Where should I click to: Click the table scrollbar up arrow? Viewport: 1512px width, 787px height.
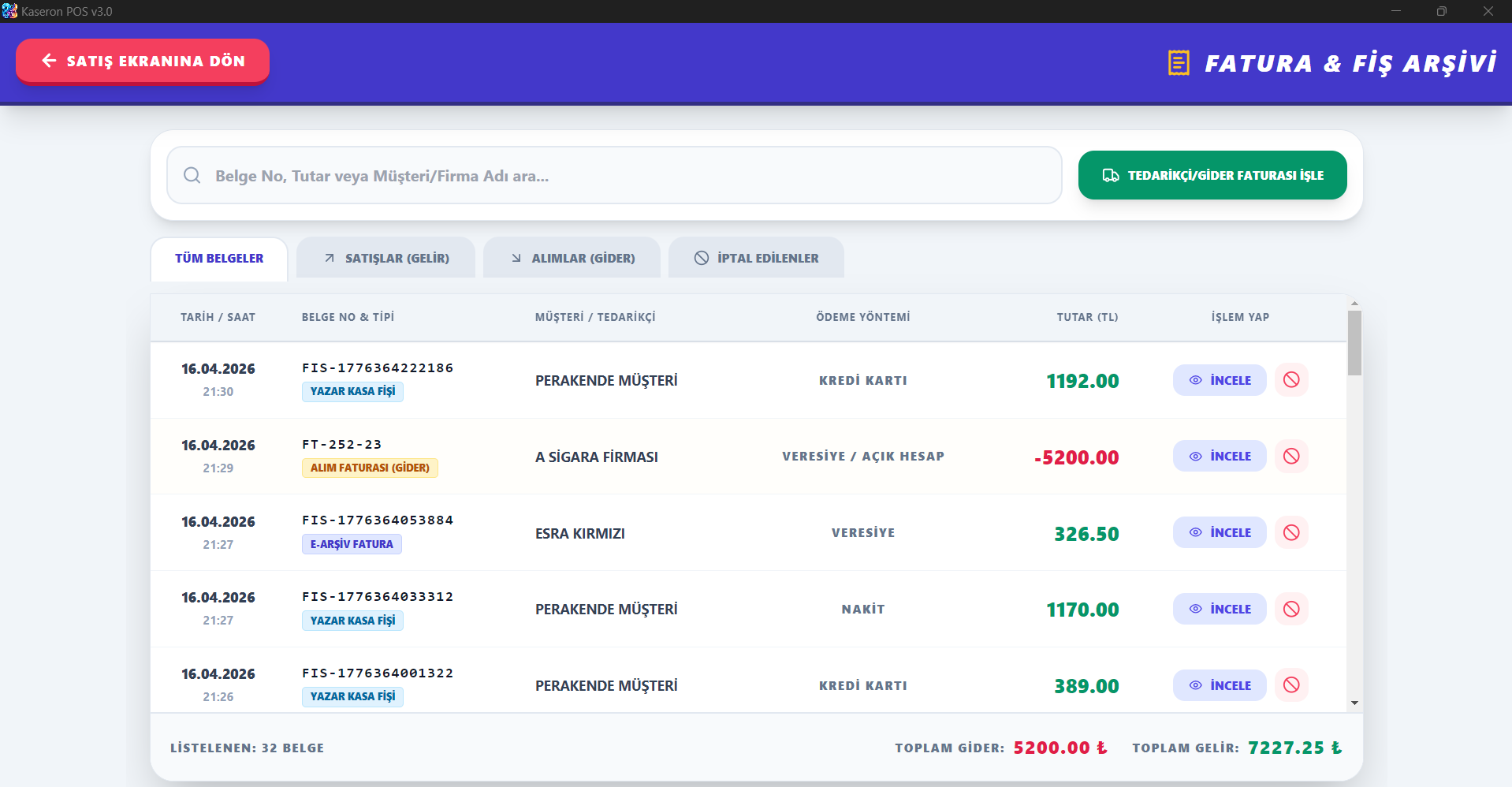click(x=1354, y=304)
